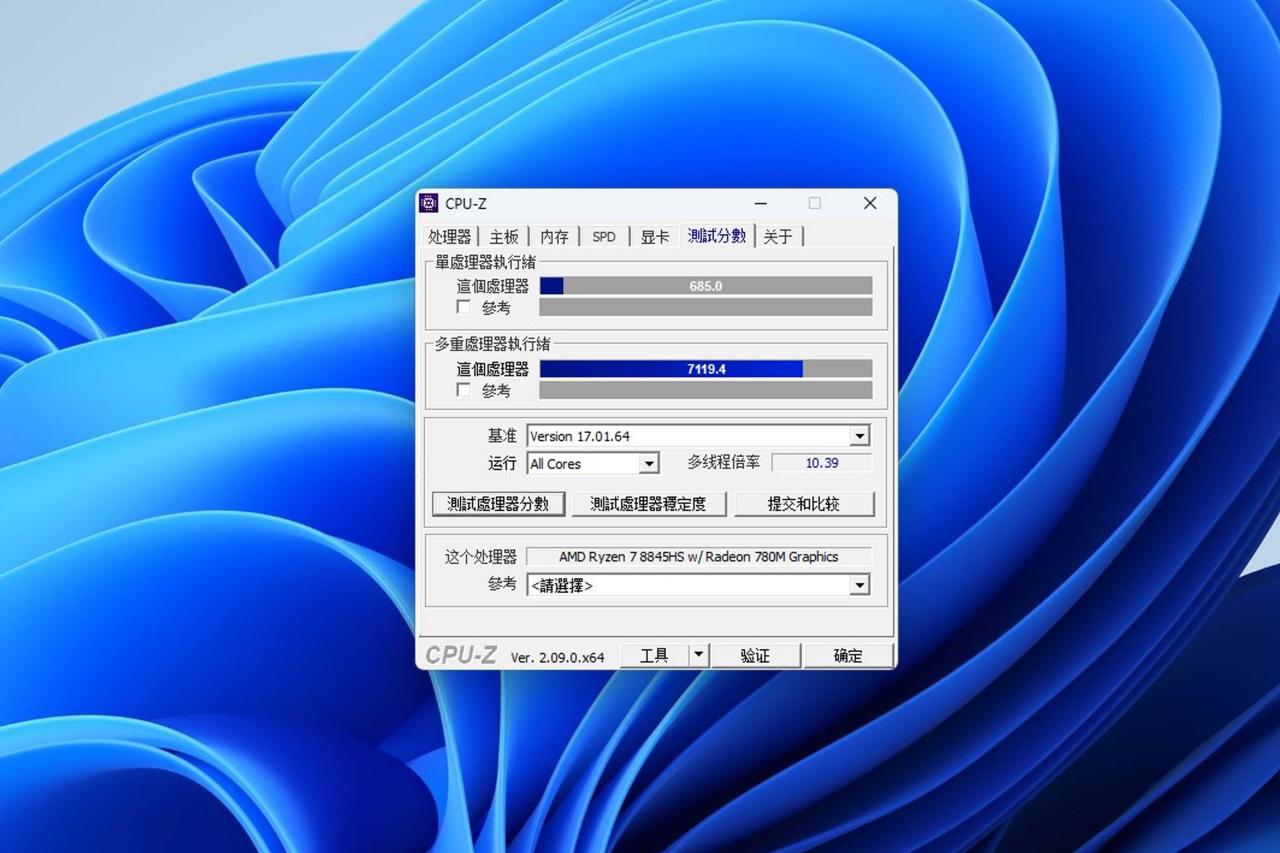This screenshot has width=1280, height=853.
Task: Click the Ver. 2.09.0.x64 version text
Action: 558,657
